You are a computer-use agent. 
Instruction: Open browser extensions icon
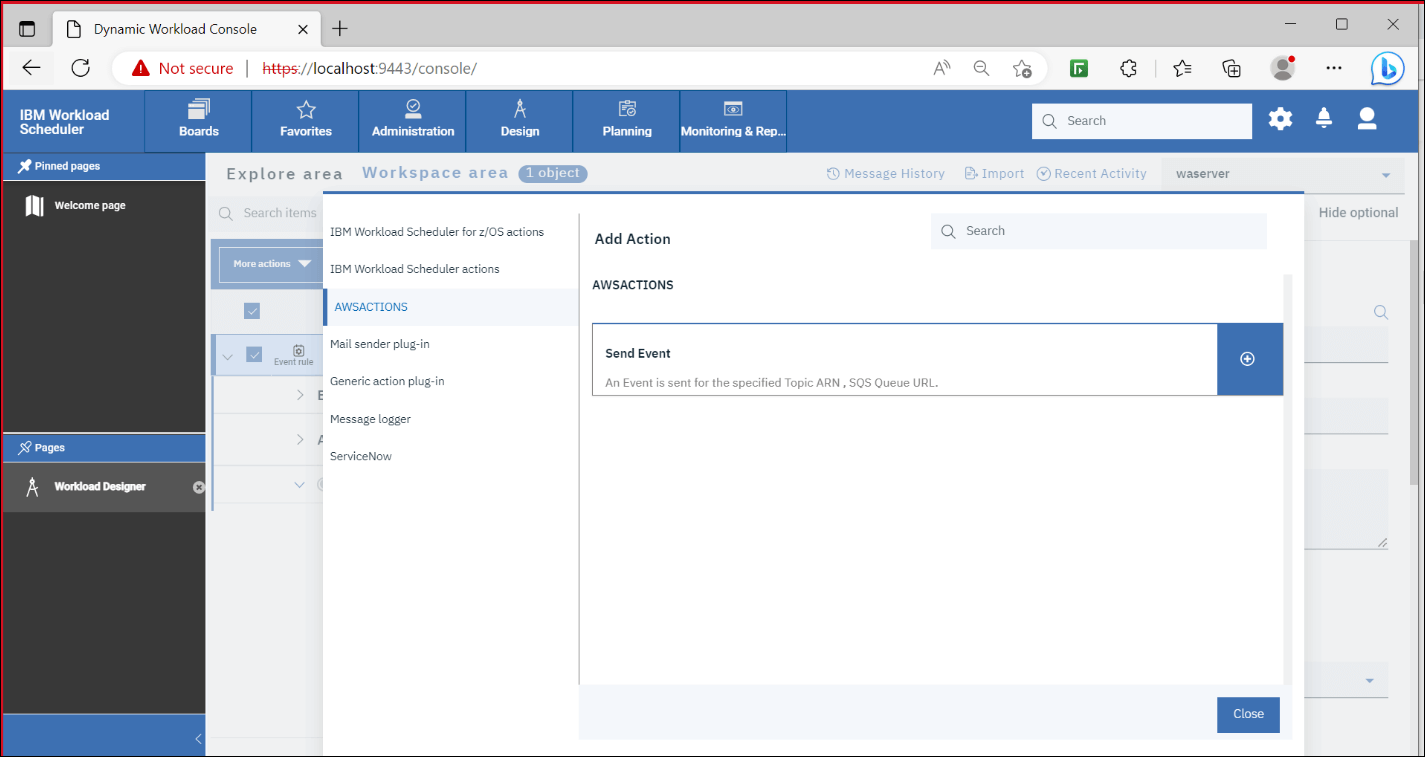tap(1128, 68)
